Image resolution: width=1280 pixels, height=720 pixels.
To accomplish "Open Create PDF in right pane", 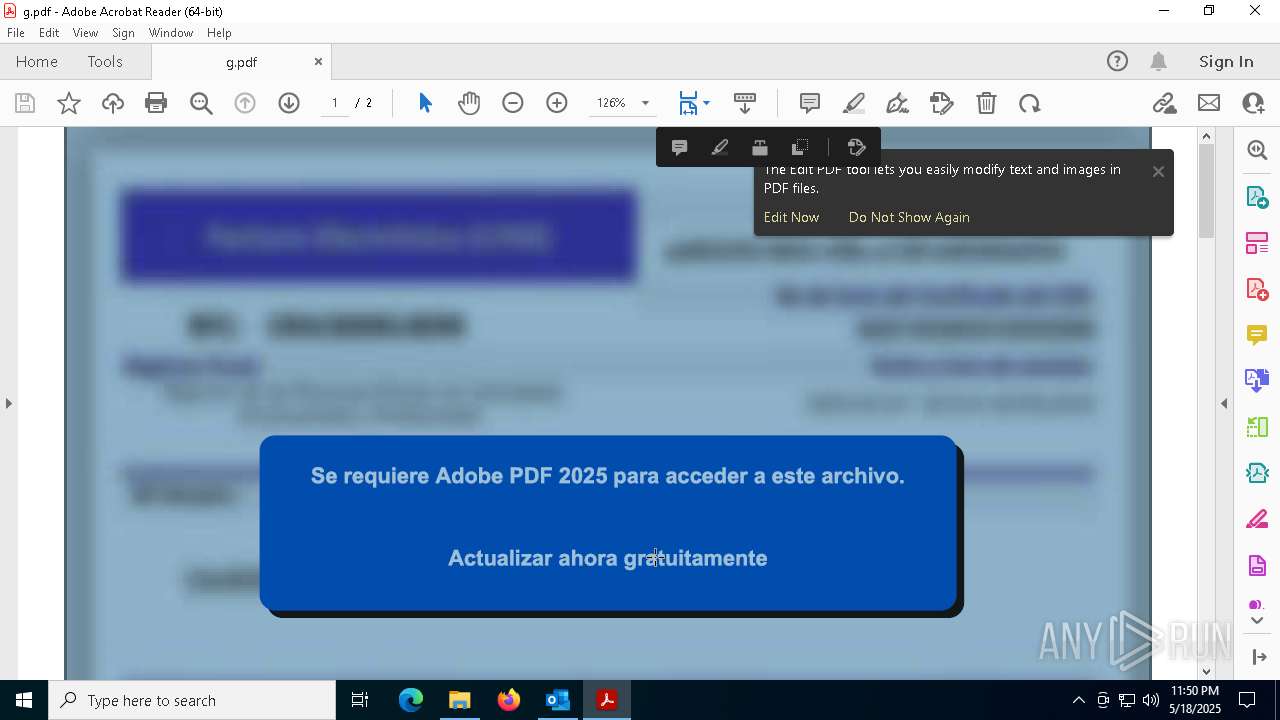I will (1257, 289).
